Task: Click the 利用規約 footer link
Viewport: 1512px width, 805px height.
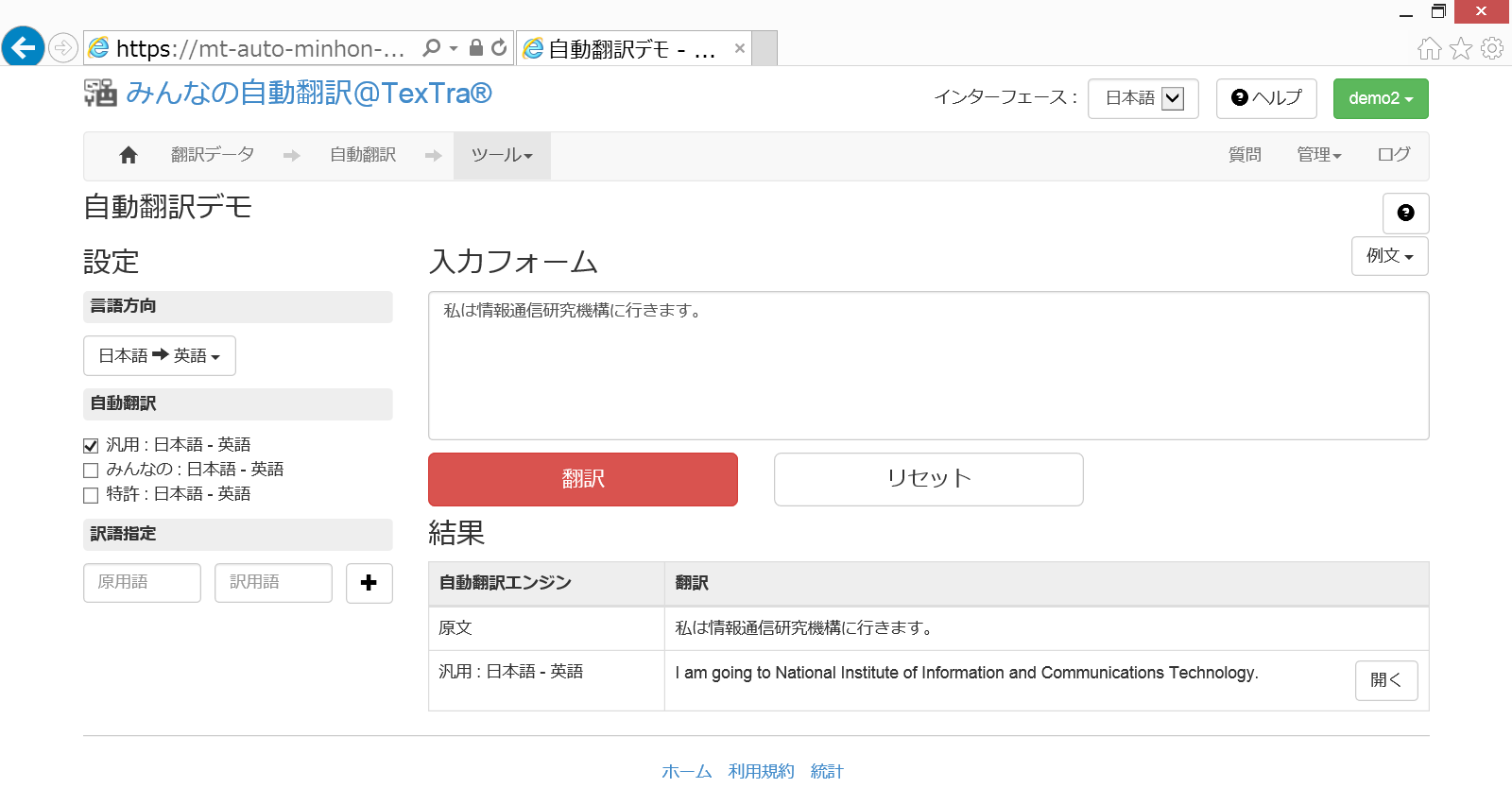Action: 762,772
